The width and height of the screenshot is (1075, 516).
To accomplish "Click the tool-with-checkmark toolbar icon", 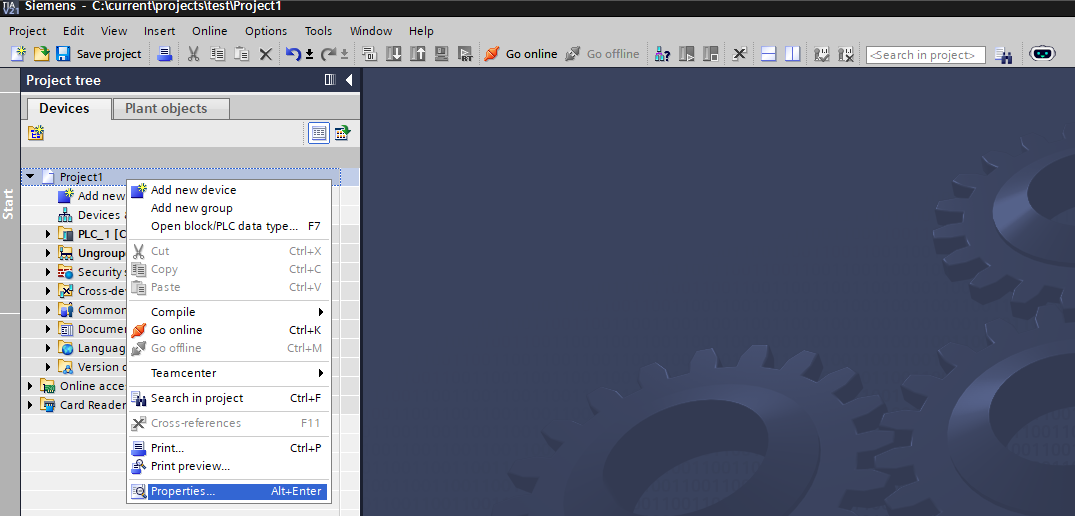I will pyautogui.click(x=822, y=53).
